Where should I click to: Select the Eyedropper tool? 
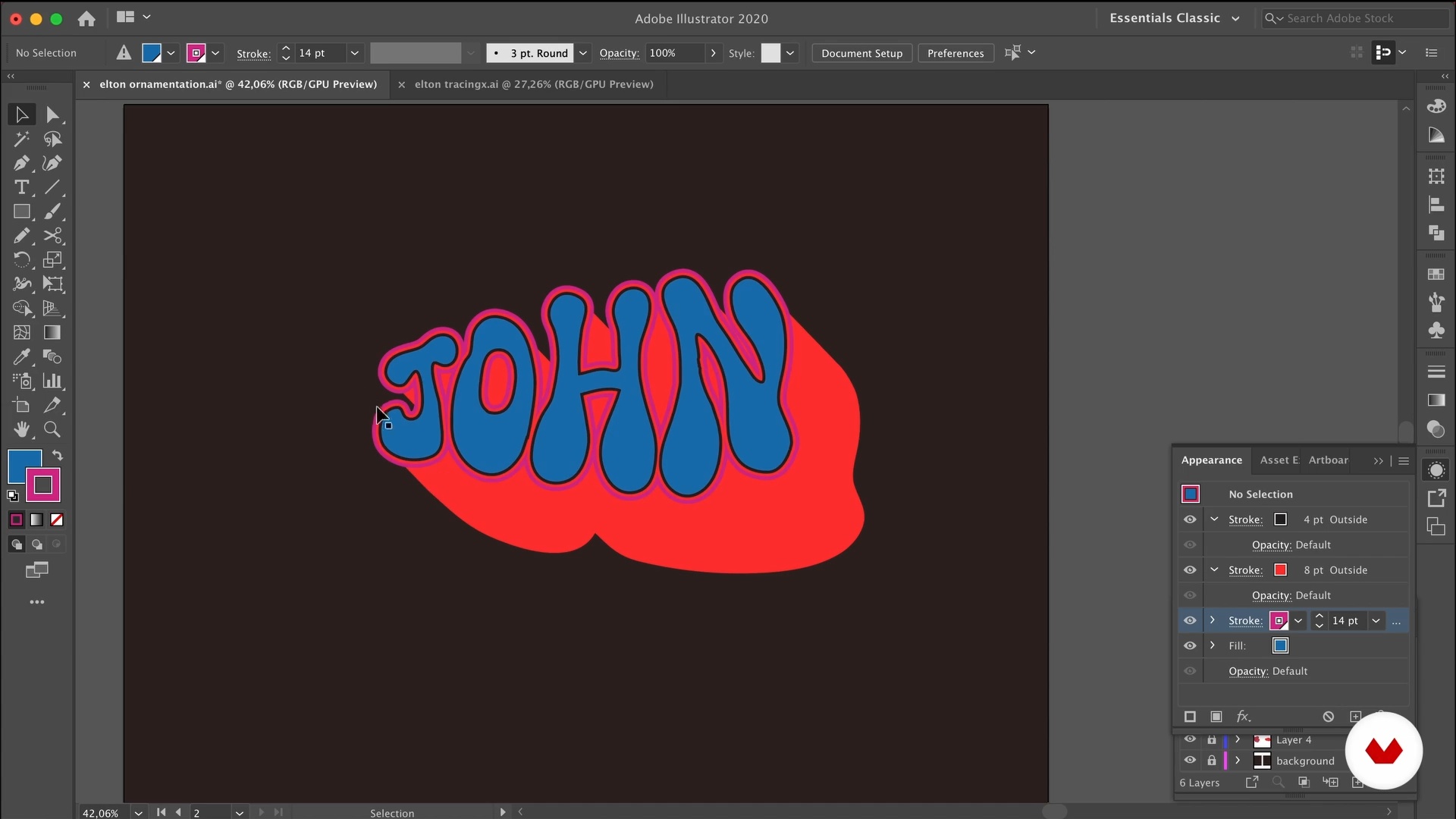pos(21,356)
